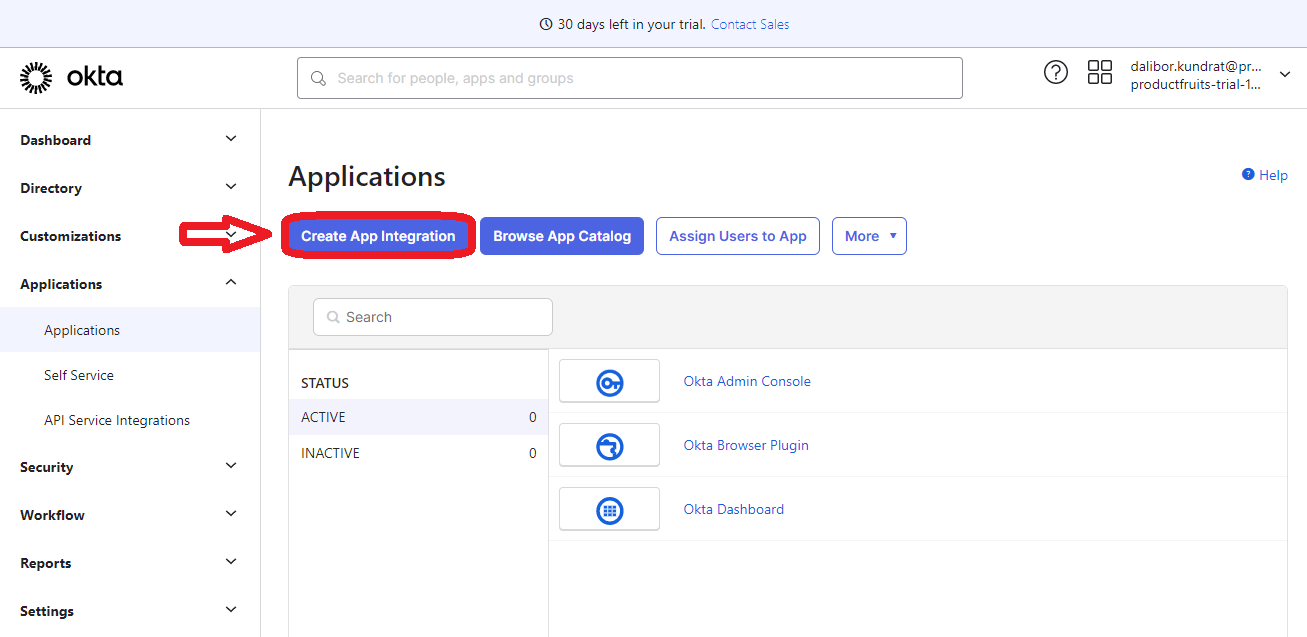Screen dimensions: 1307x637
Task: Open the More dropdown
Action: (868, 236)
